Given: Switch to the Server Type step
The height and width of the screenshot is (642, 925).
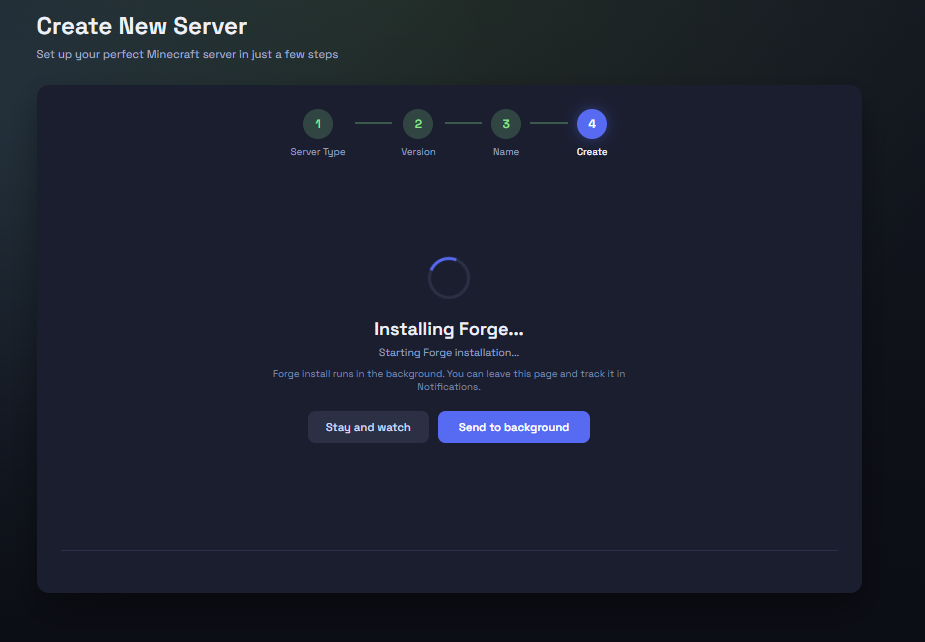Looking at the screenshot, I should 317,151.
